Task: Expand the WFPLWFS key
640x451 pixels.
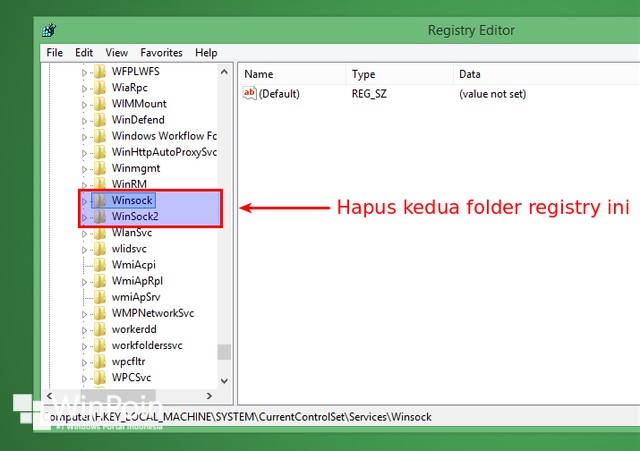Action: (84, 73)
